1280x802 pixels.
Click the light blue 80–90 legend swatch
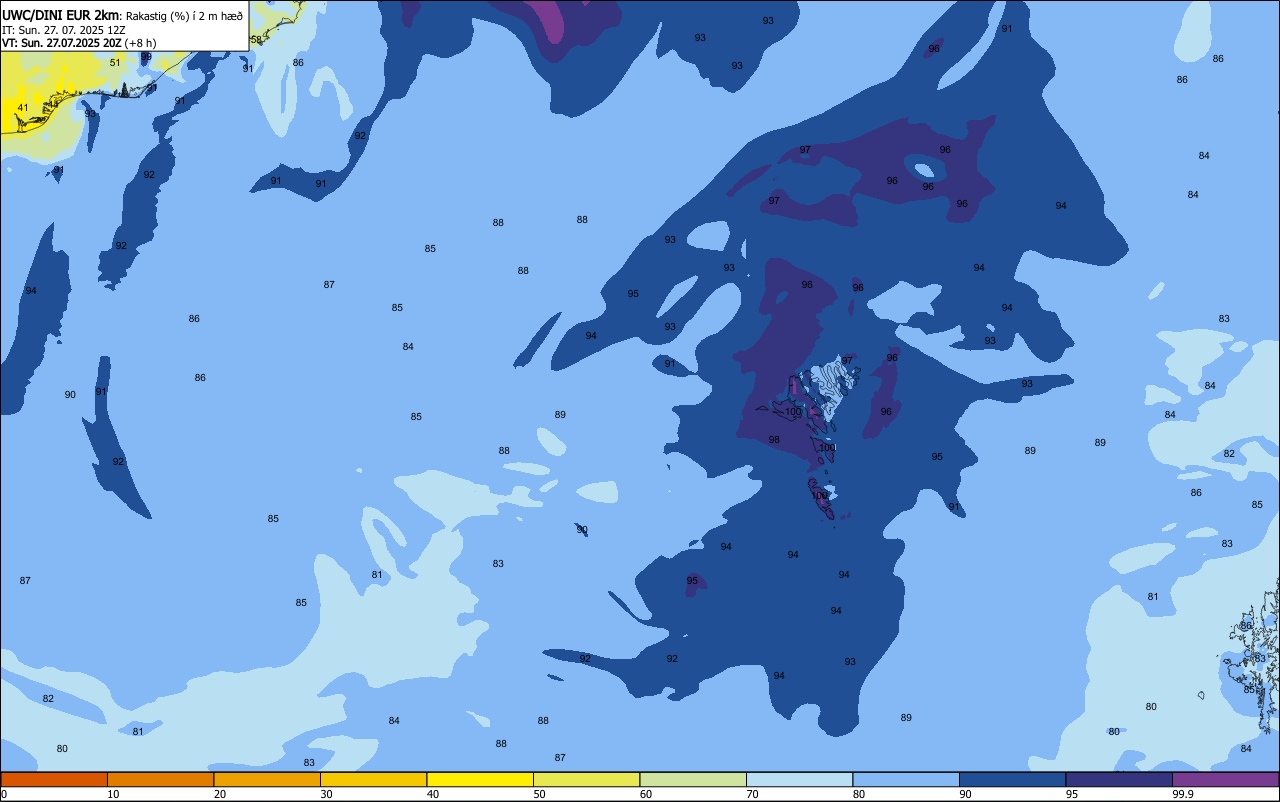(906, 779)
